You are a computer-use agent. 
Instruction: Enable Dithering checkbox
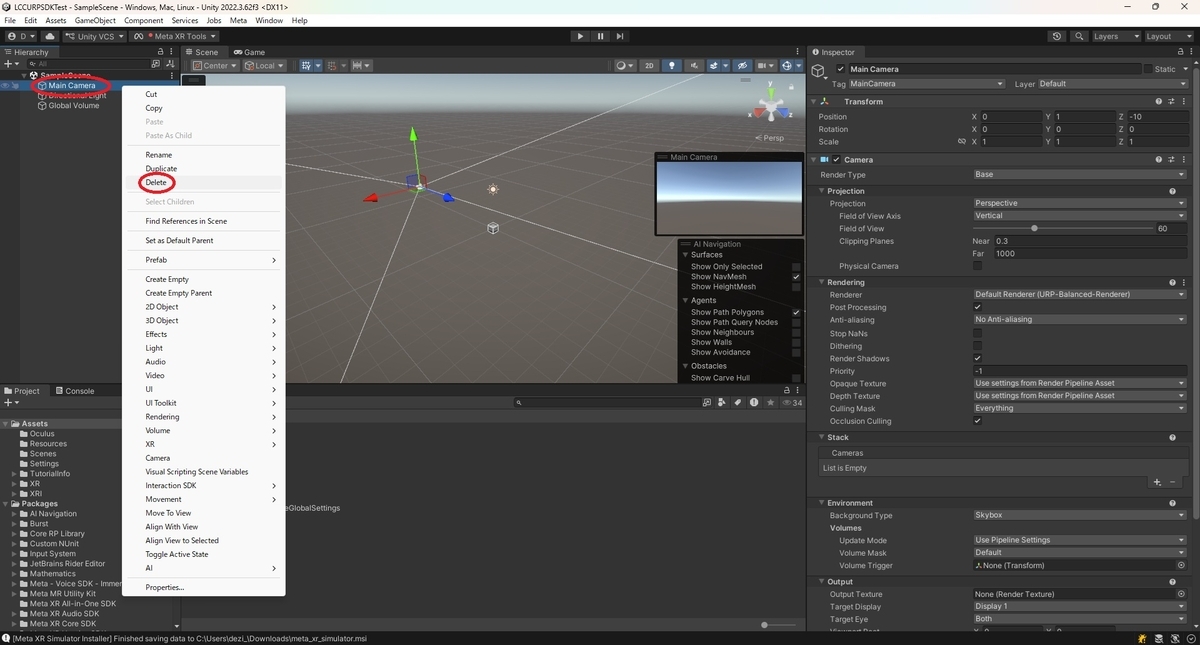click(x=978, y=346)
